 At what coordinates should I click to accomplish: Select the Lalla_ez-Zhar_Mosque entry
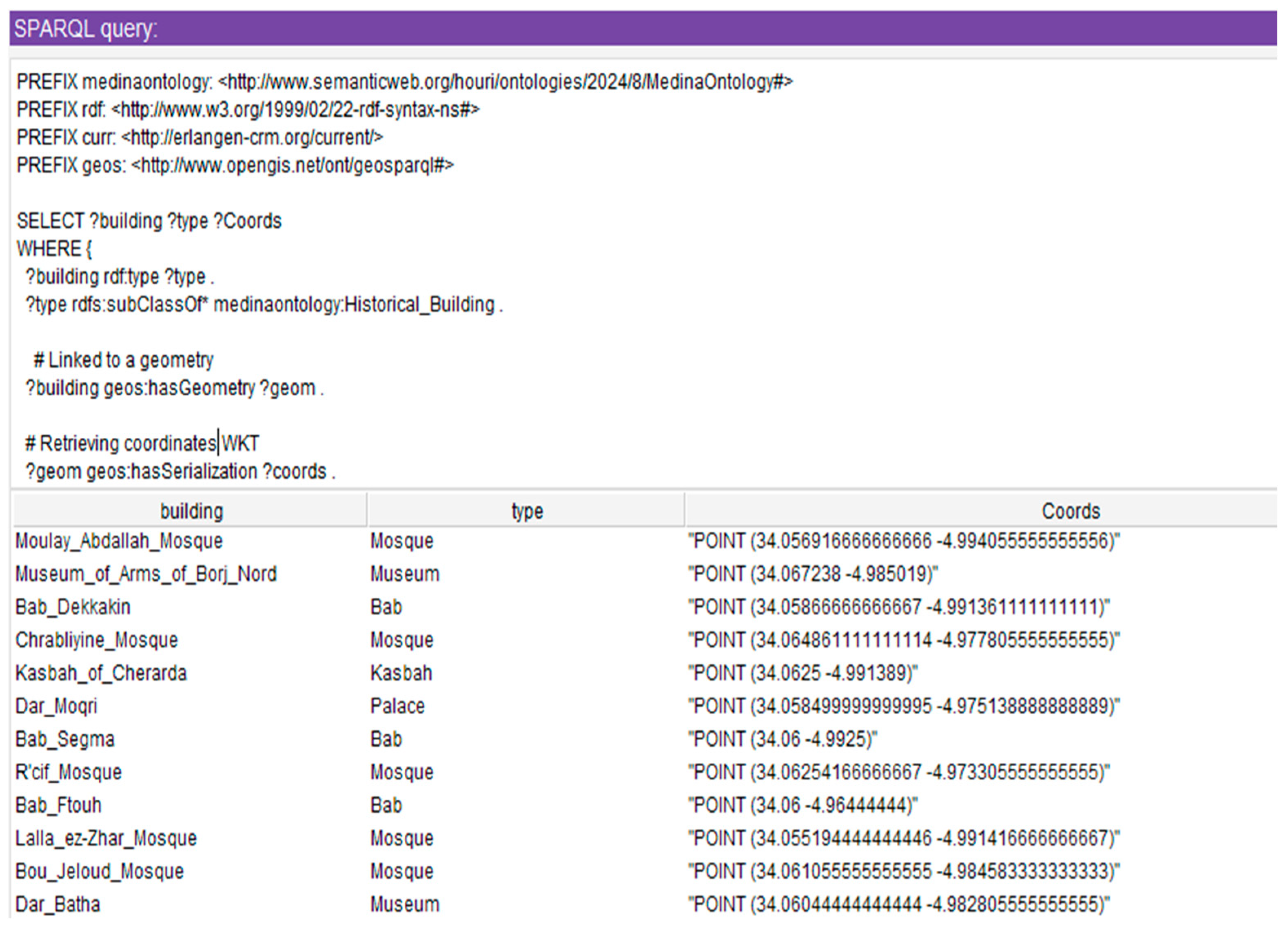point(106,838)
